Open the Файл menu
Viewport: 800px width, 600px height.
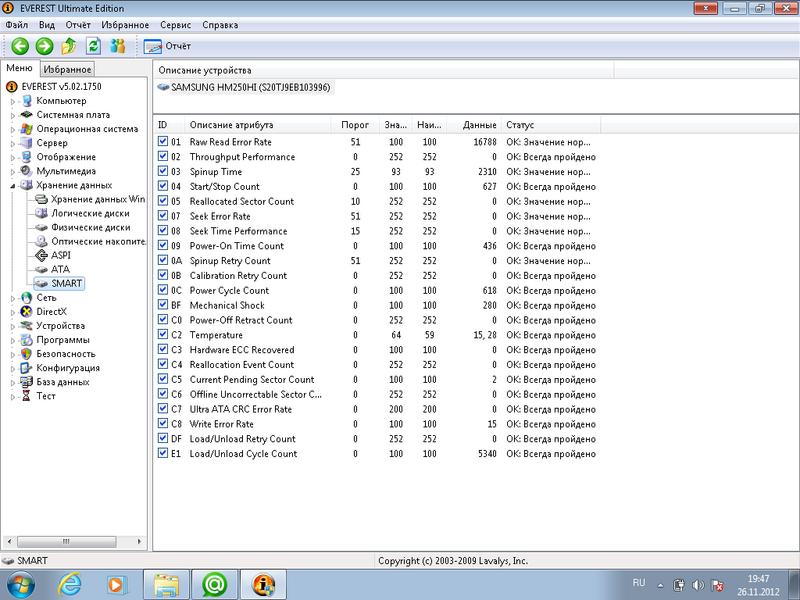click(17, 25)
